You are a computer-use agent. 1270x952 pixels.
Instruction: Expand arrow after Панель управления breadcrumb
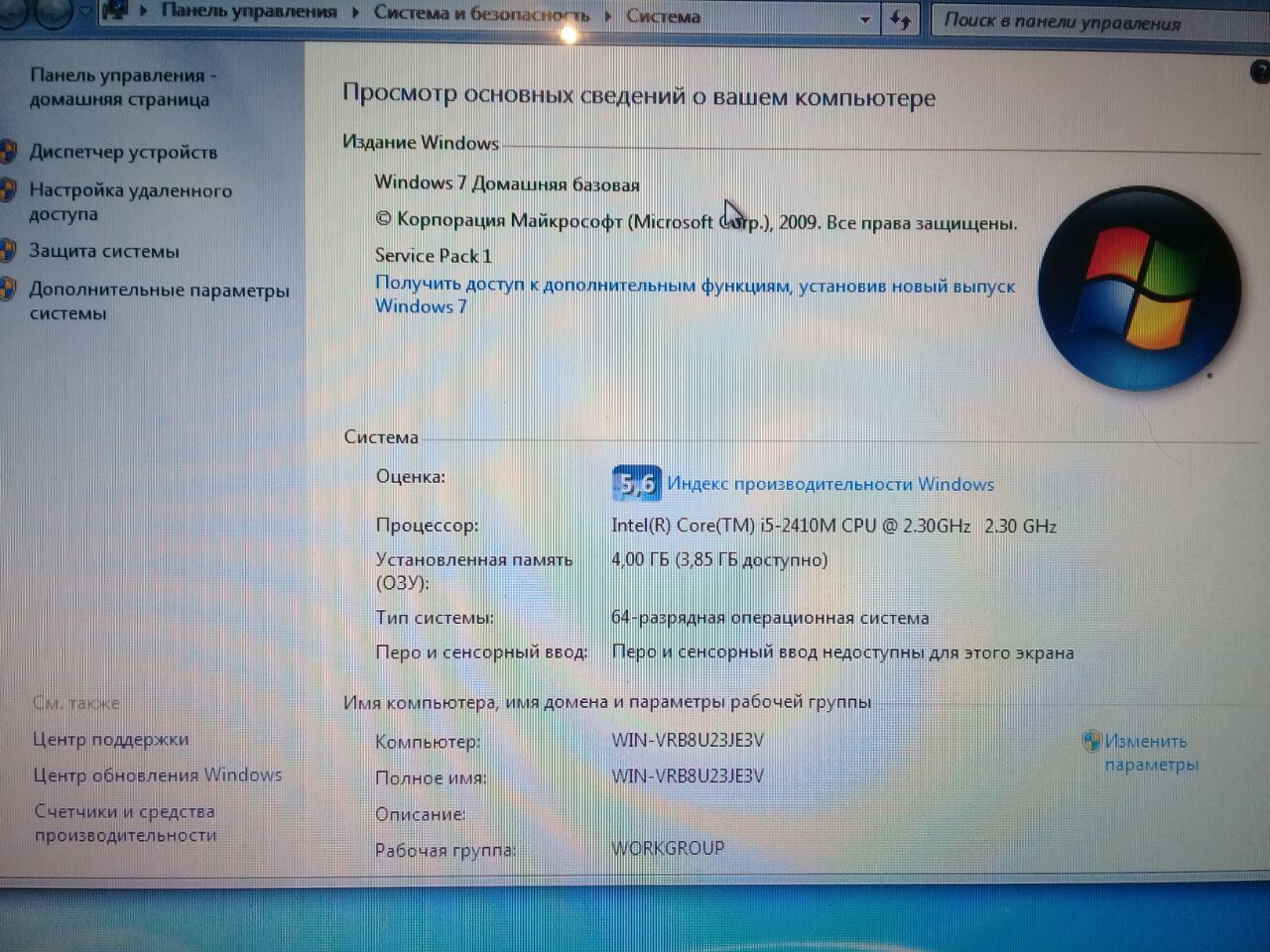point(356,13)
